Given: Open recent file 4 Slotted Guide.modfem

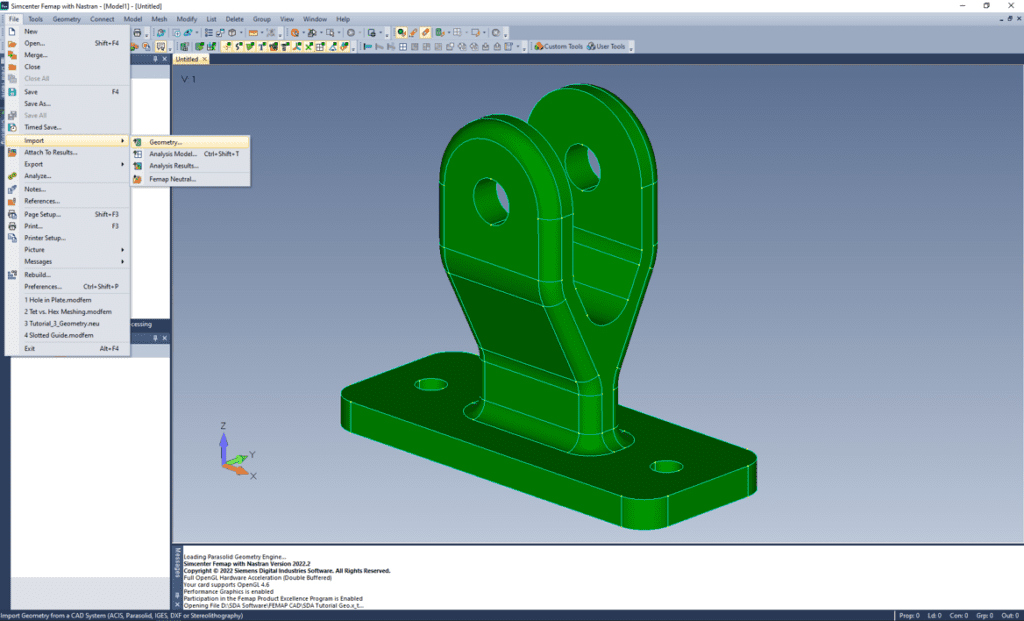Looking at the screenshot, I should click(x=68, y=335).
